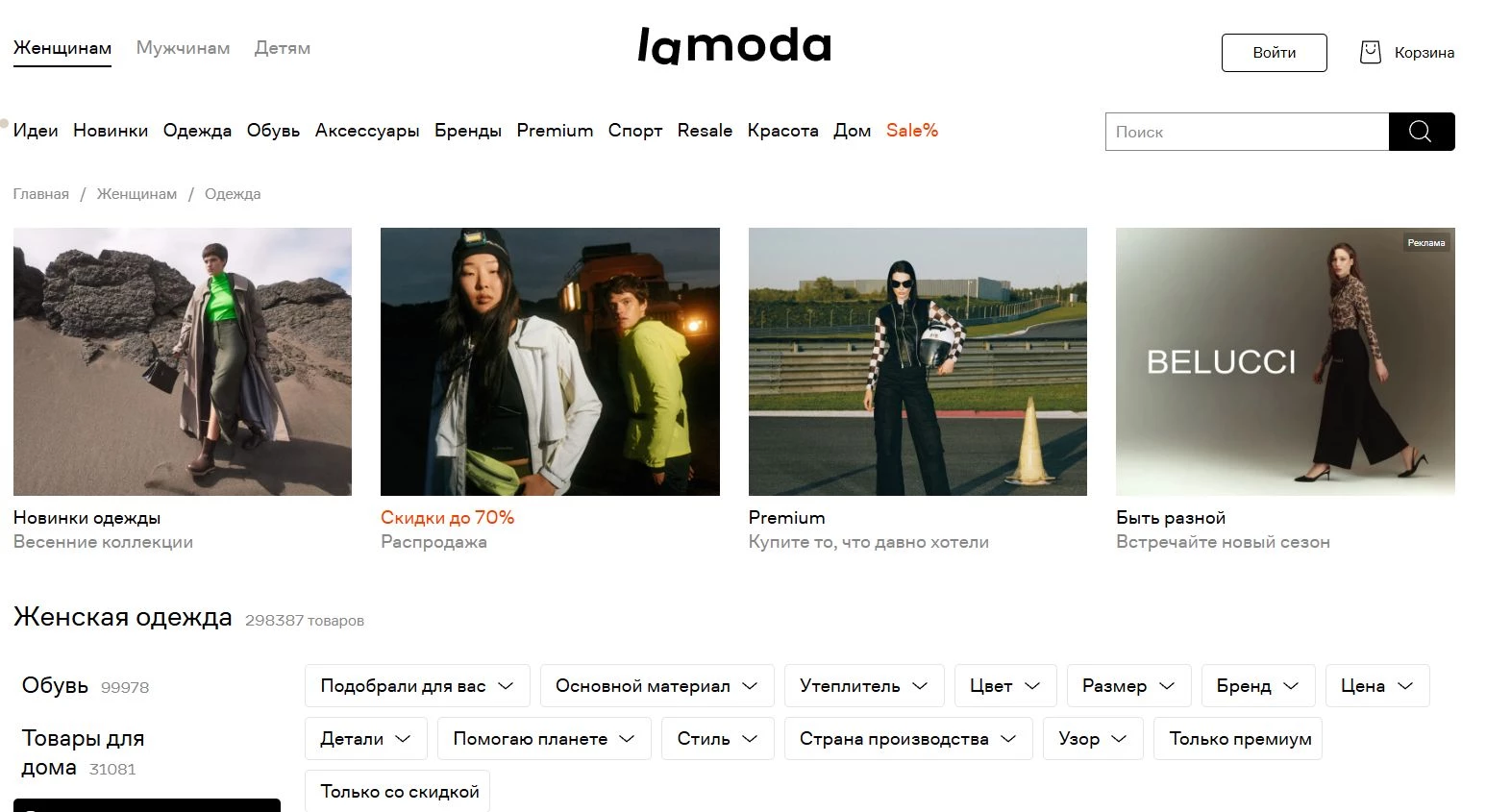Open the shopping bag cart icon
This screenshot has width=1511, height=812.
[x=1370, y=52]
